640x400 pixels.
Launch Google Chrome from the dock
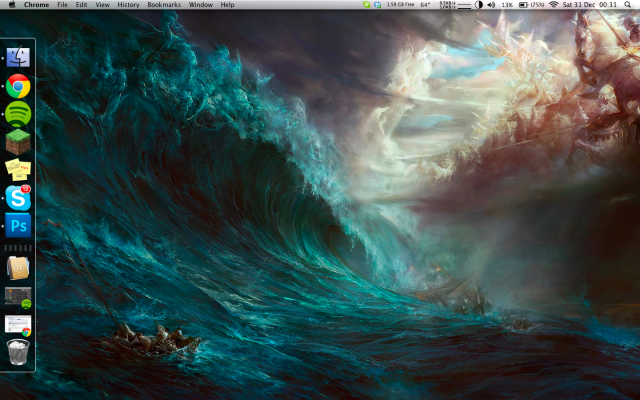pyautogui.click(x=18, y=86)
